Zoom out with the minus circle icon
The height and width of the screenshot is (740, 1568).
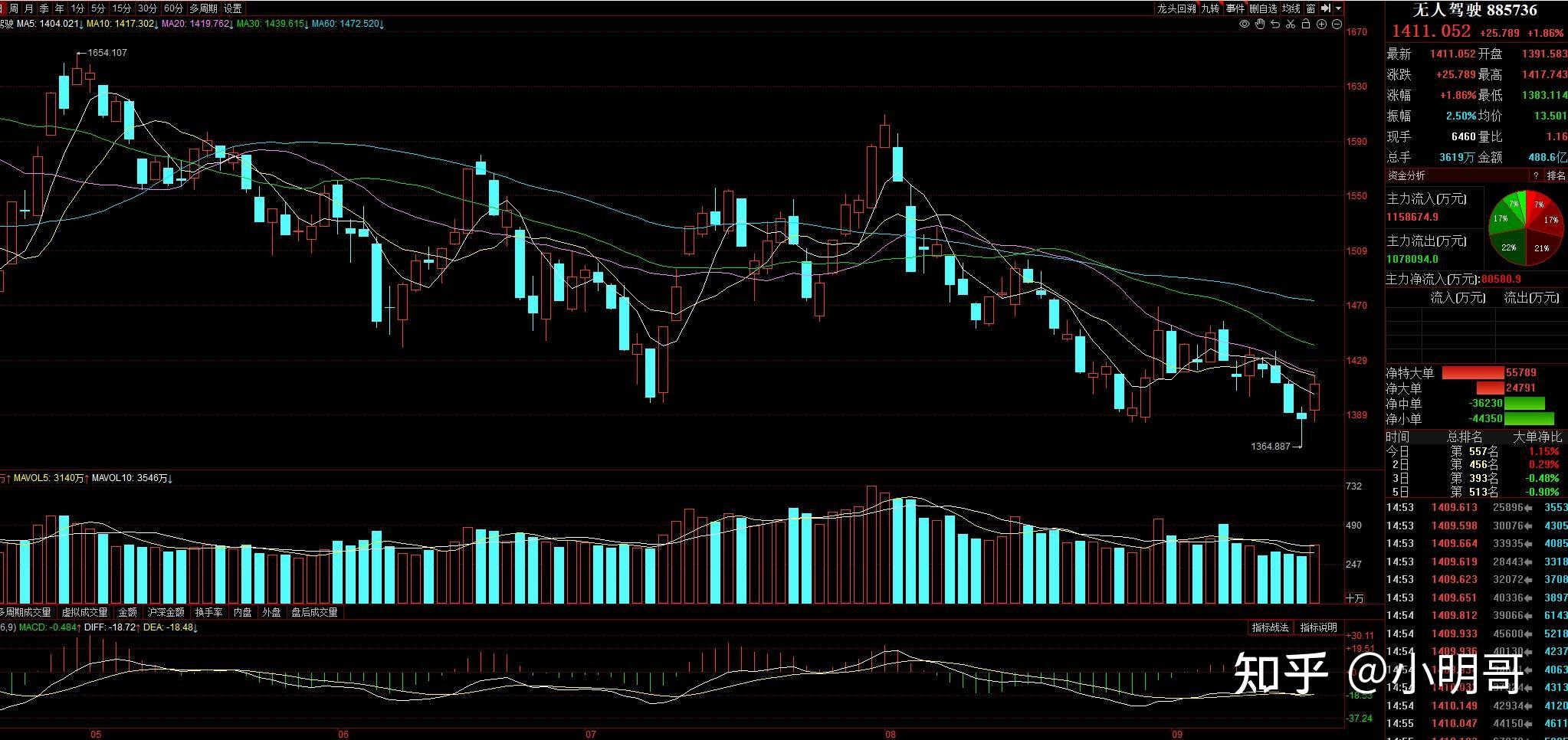pyautogui.click(x=1337, y=25)
